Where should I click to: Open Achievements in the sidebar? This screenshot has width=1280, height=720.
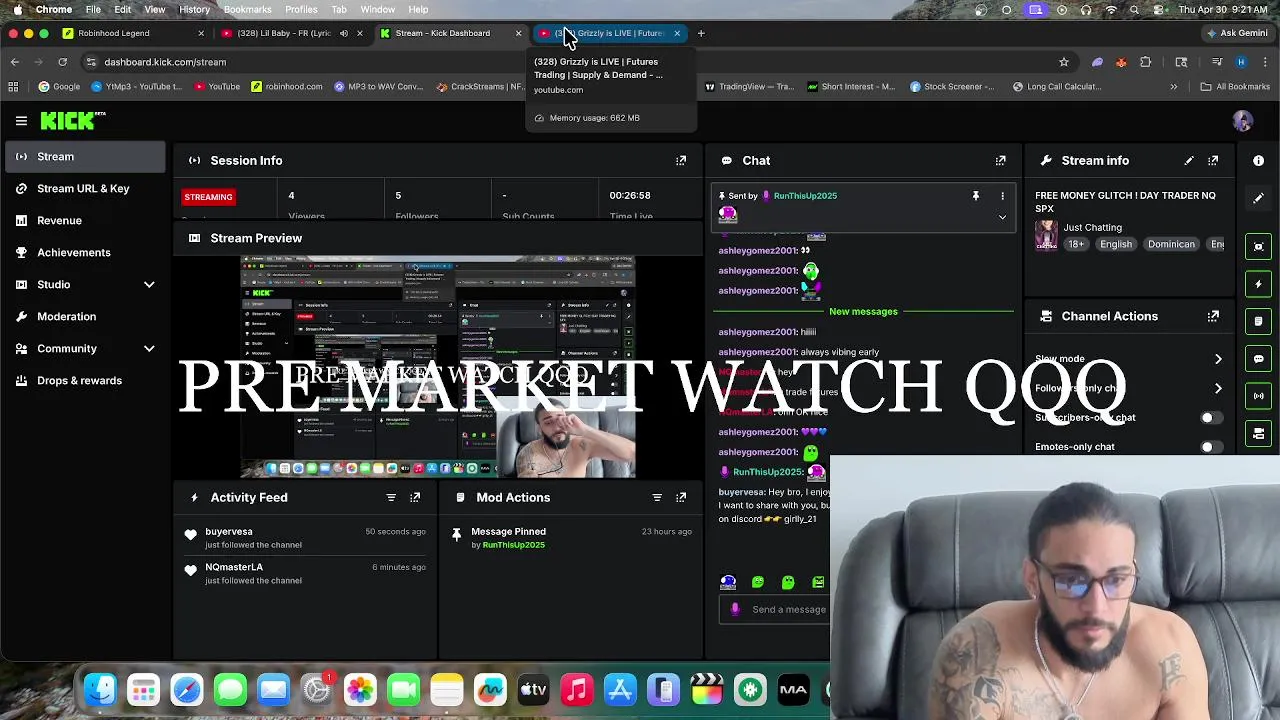pyautogui.click(x=85, y=253)
